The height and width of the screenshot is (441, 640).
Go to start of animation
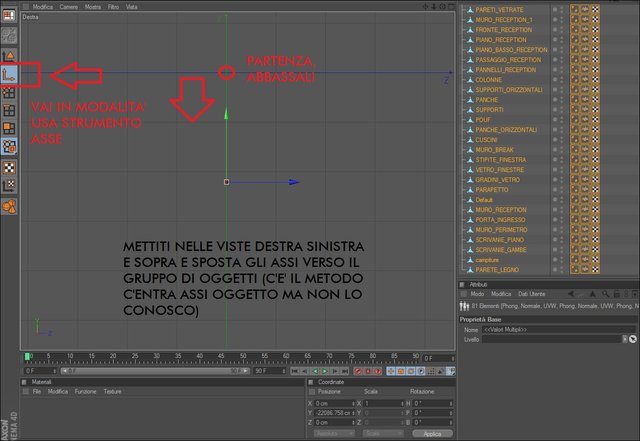coord(295,371)
